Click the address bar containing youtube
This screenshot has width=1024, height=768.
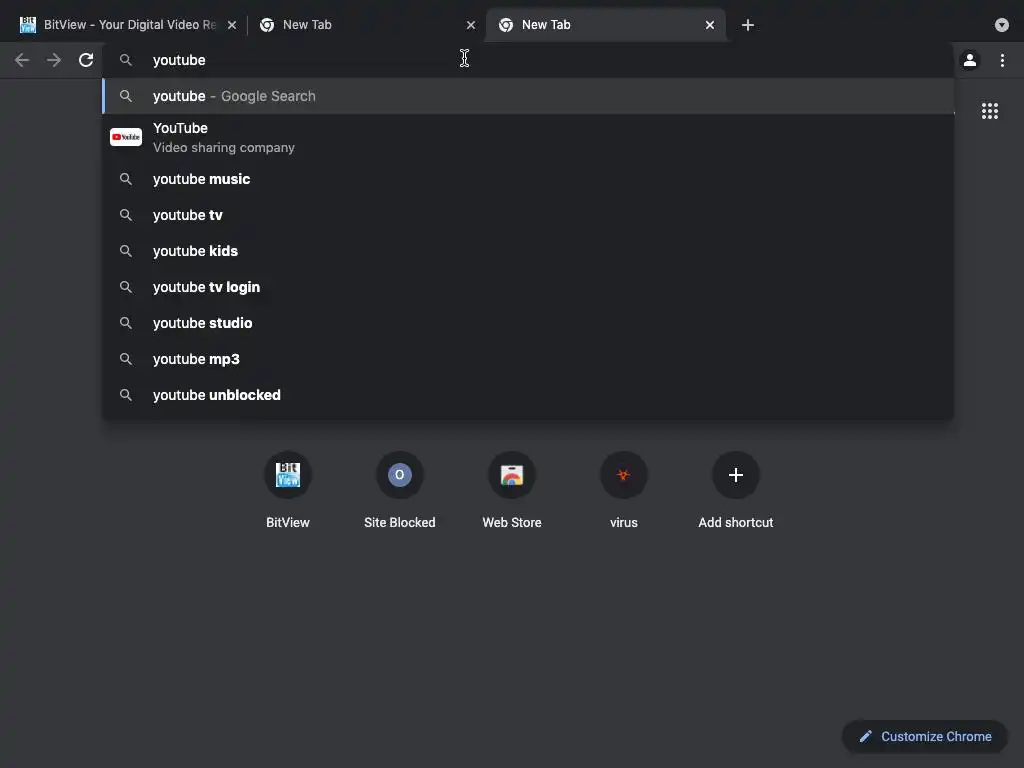point(528,60)
